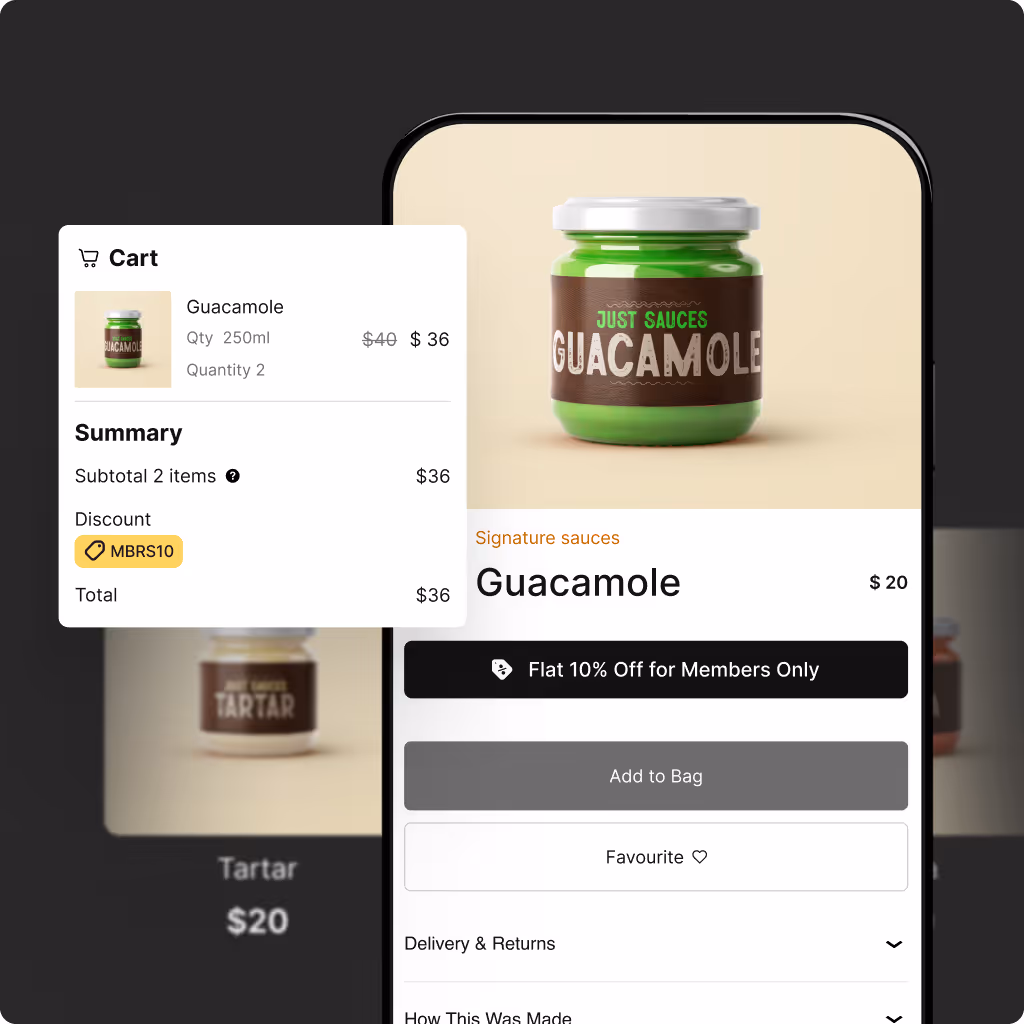Click the heart icon on Favourite button
1024x1024 pixels.
coord(699,857)
